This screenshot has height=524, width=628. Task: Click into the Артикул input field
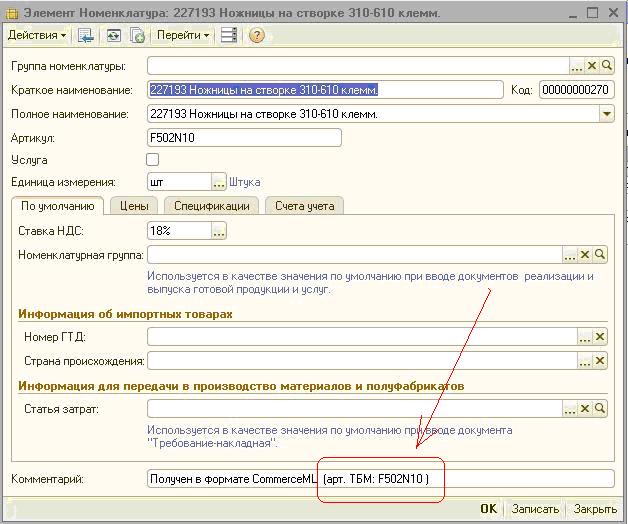[243, 138]
